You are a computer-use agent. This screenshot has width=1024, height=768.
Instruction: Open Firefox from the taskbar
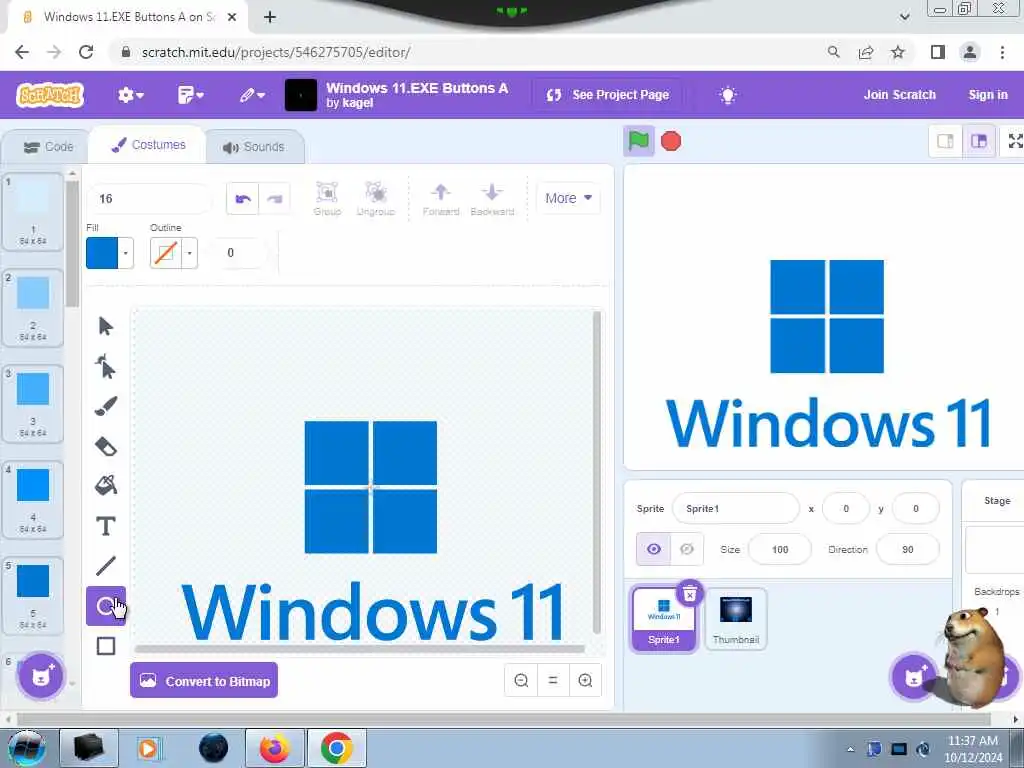click(274, 748)
